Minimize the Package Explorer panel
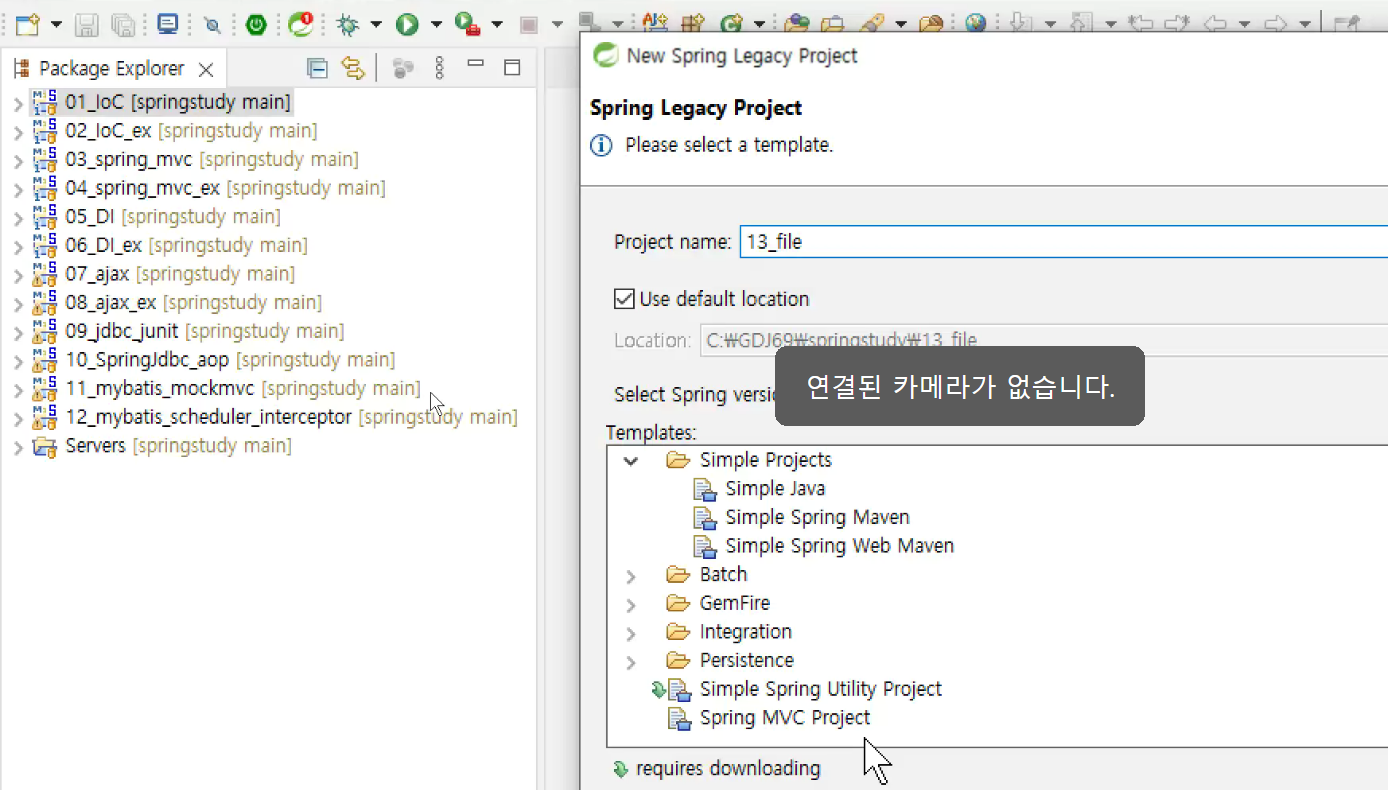 tap(476, 65)
